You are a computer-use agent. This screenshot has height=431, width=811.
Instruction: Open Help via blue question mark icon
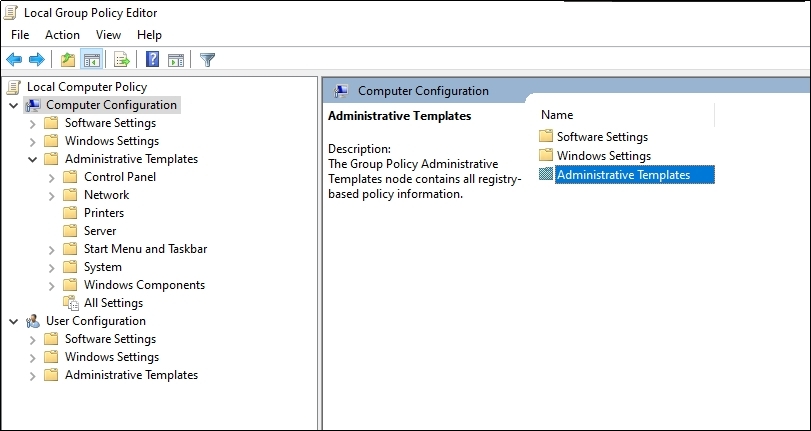click(152, 59)
